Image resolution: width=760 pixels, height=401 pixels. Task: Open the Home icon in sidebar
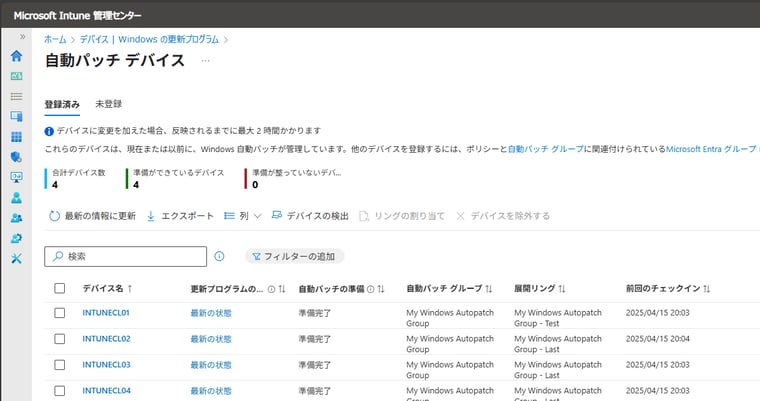coord(16,56)
